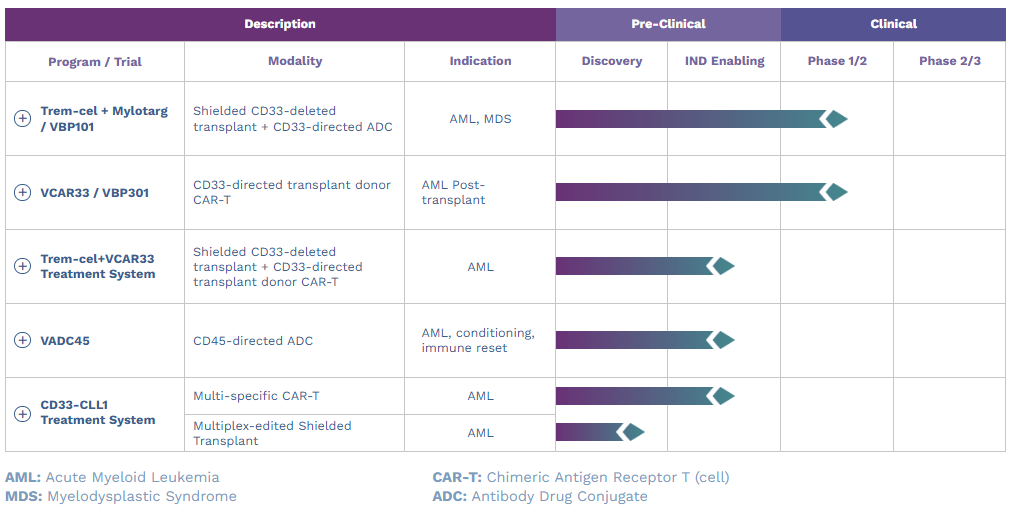Select the Clinical header tab
Screen dimensions: 1010x510
click(x=893, y=24)
